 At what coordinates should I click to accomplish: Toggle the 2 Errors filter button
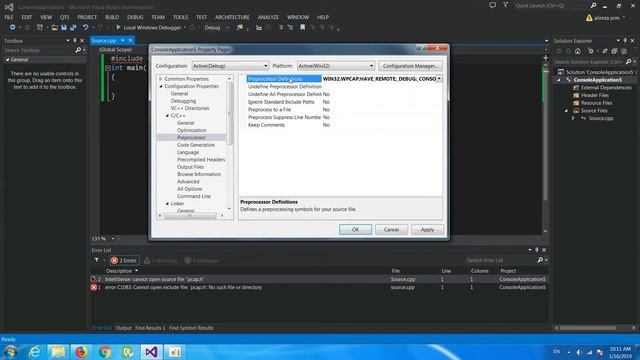tap(124, 260)
